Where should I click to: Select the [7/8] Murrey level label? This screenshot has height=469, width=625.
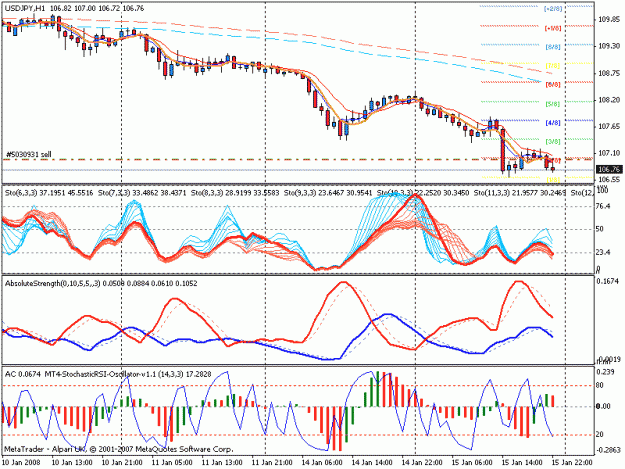click(553, 65)
